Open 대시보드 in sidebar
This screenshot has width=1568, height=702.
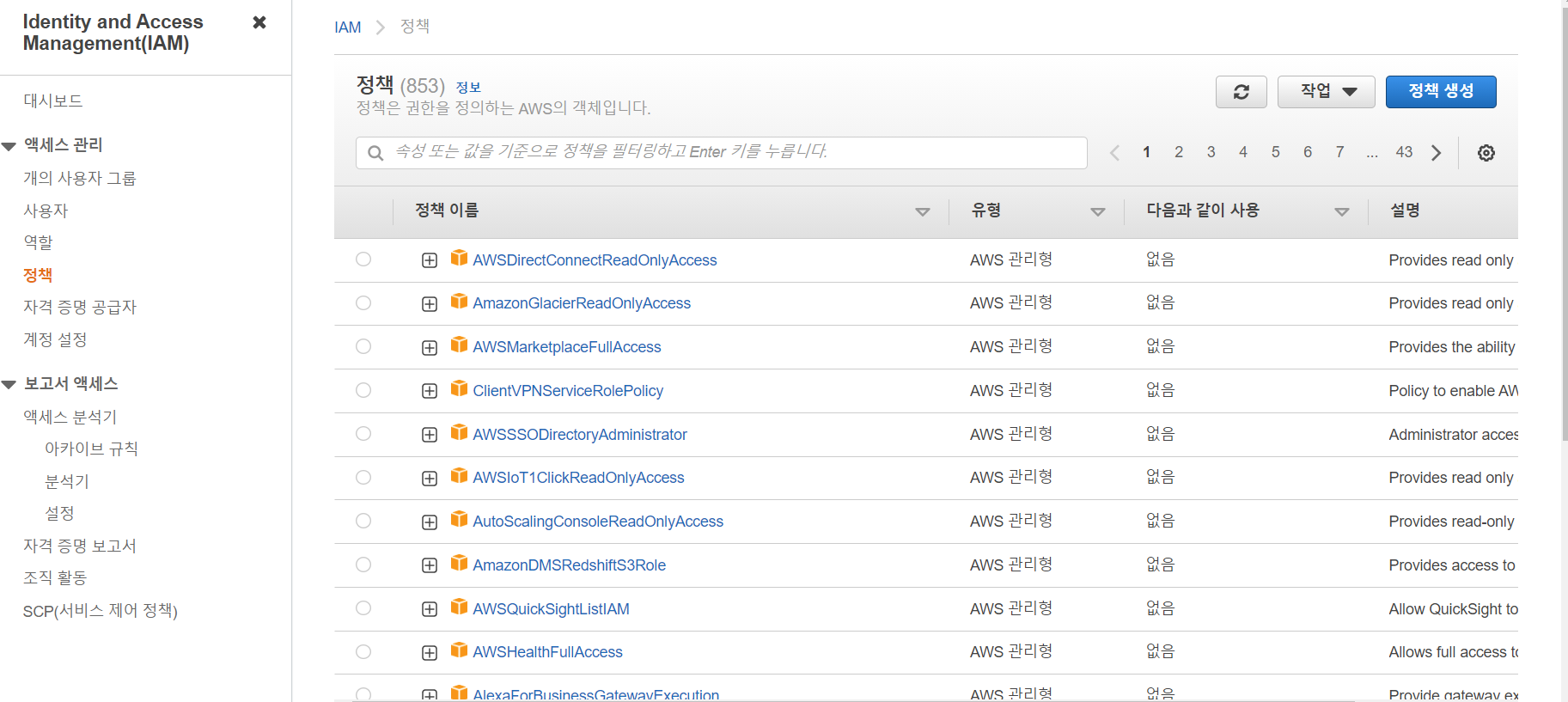[x=53, y=101]
